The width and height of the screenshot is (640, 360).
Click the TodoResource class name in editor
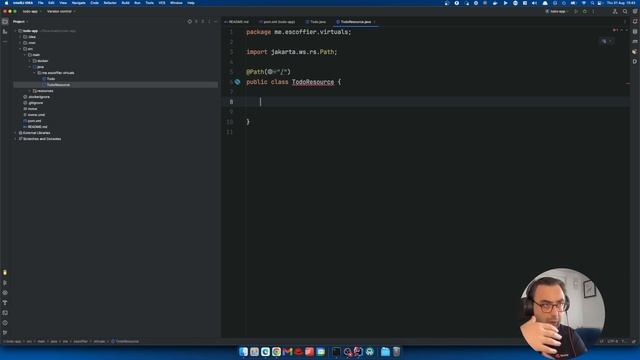coord(313,82)
